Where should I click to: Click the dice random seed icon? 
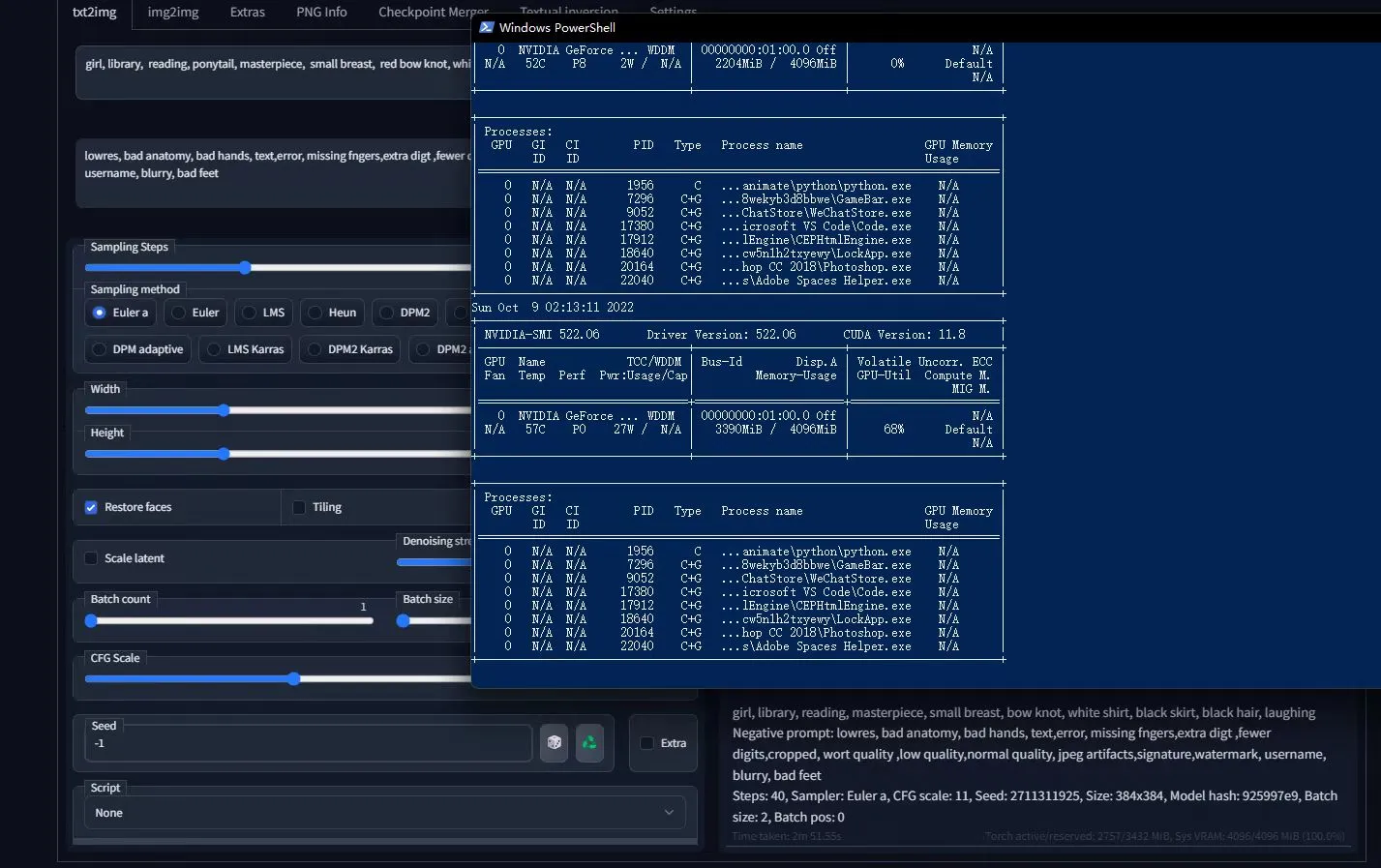click(554, 742)
